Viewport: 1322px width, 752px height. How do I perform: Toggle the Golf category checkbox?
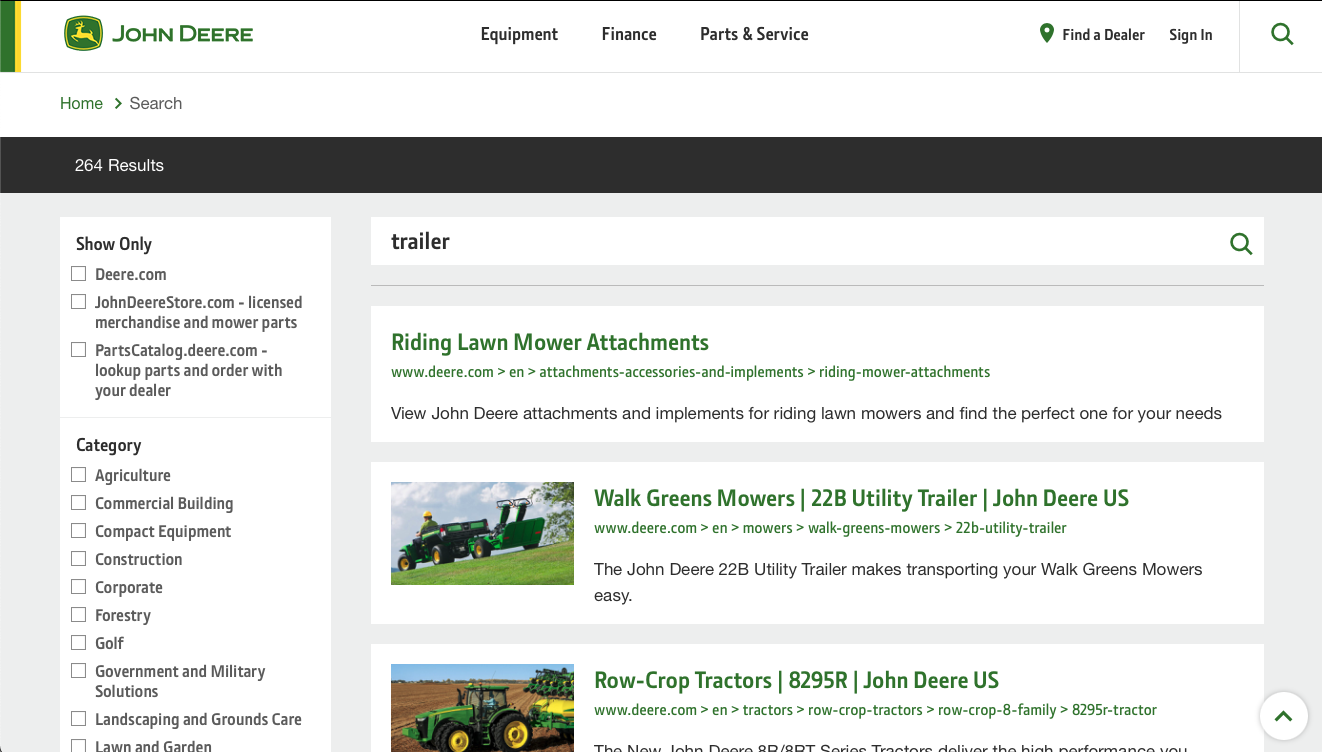coord(79,643)
